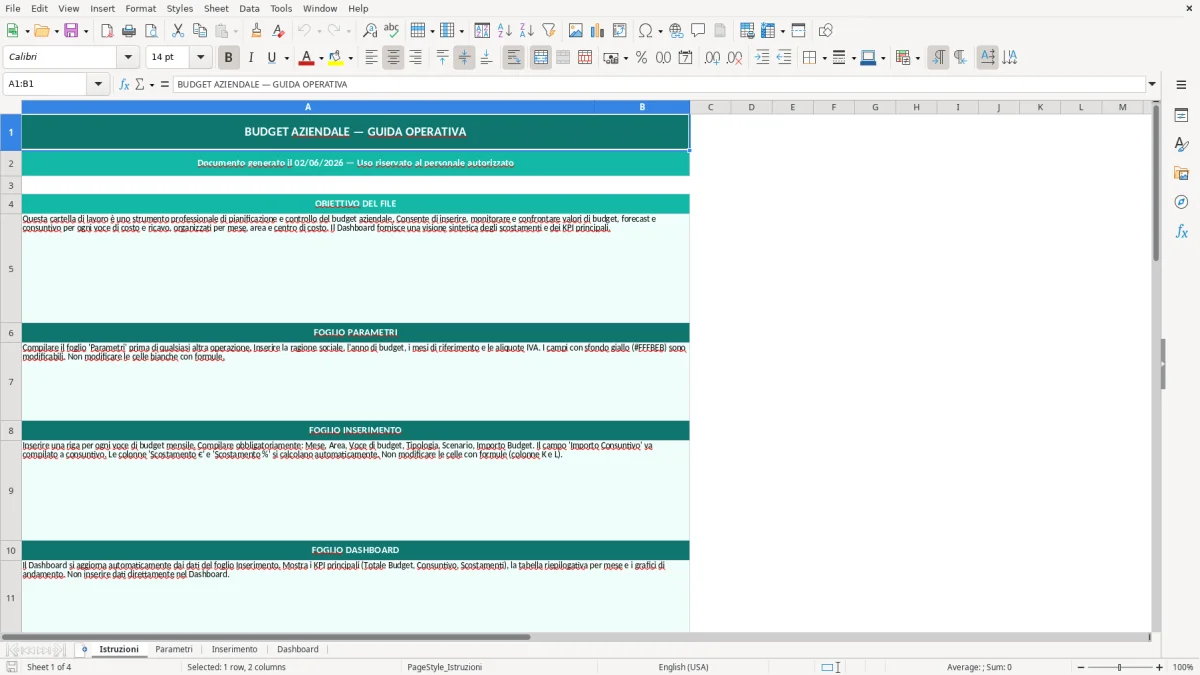The image size is (1200, 675).
Task: Click the Print icon
Action: [x=129, y=31]
